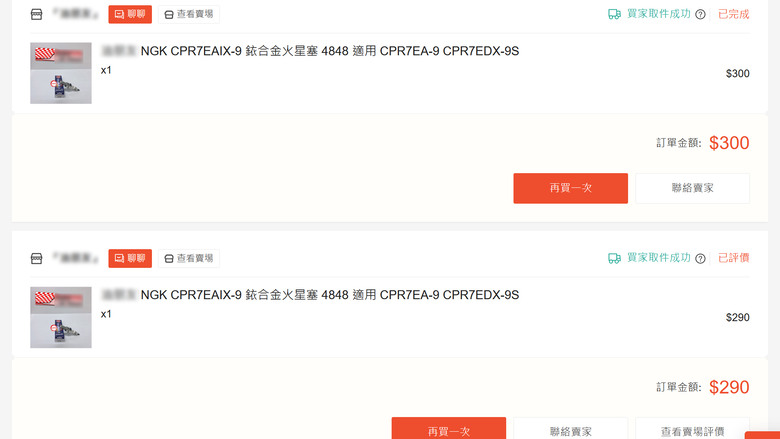Viewport: 780px width, 439px height.
Task: Click the $290 order total amount
Action: [729, 387]
